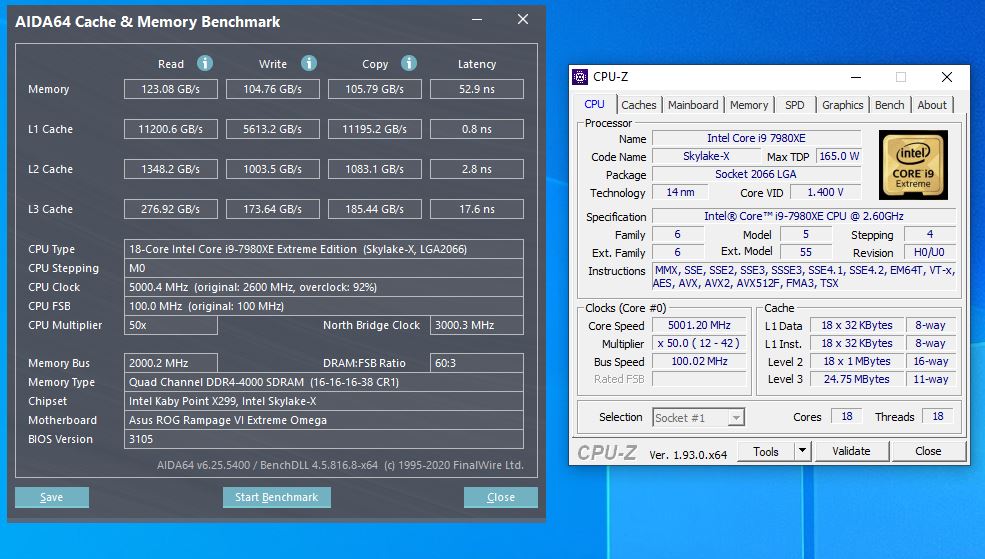Minimize the CPU-Z window

pos(856,77)
